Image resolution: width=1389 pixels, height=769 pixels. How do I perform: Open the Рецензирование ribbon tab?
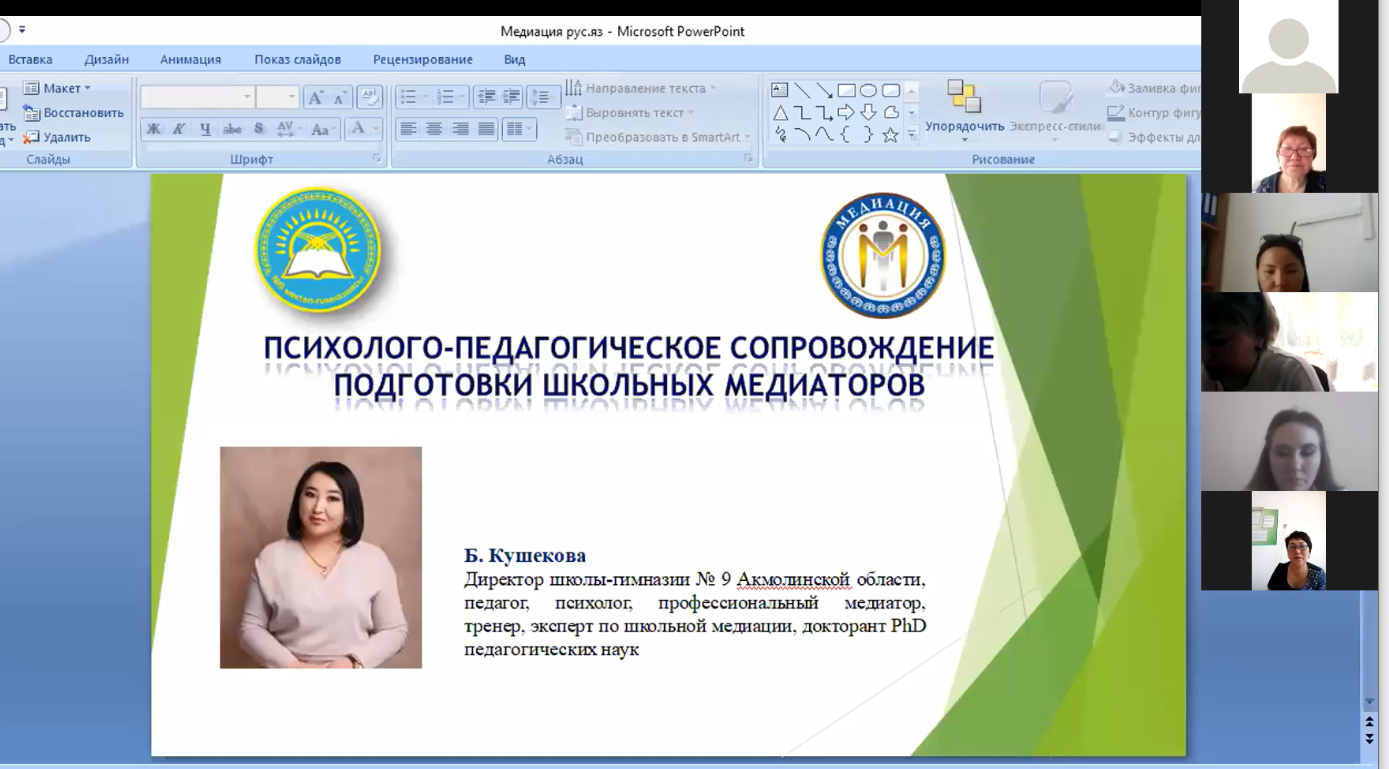click(x=423, y=59)
